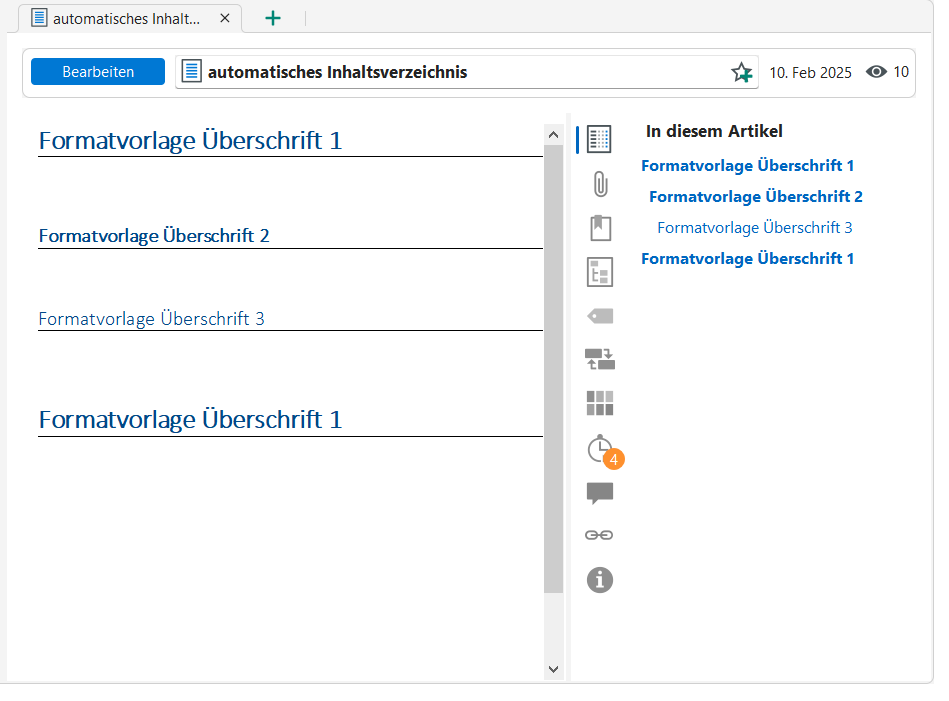Viewport: 949px width, 701px height.
Task: Open the attachments paperclip panel
Action: click(600, 184)
